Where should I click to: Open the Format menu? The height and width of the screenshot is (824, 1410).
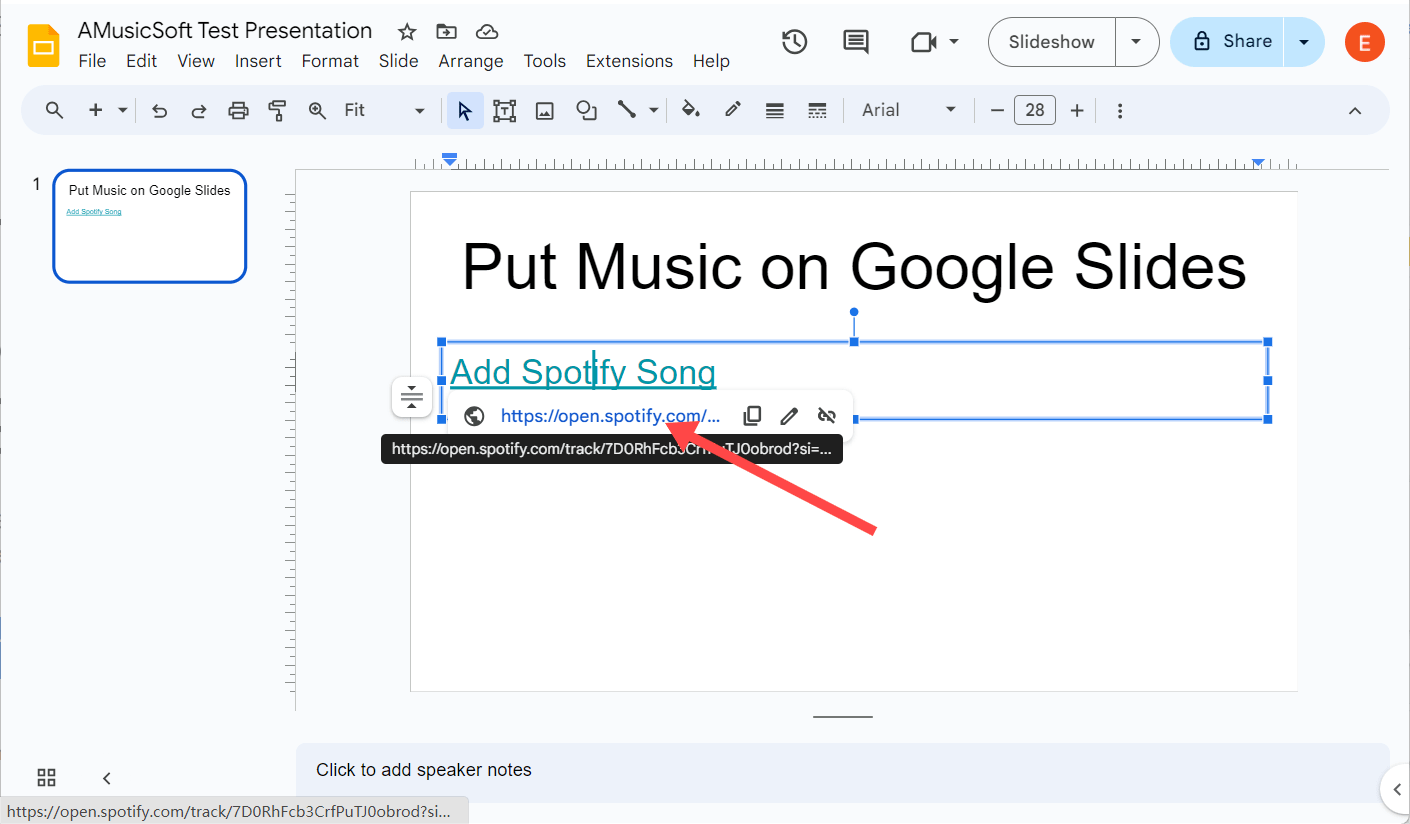click(330, 61)
